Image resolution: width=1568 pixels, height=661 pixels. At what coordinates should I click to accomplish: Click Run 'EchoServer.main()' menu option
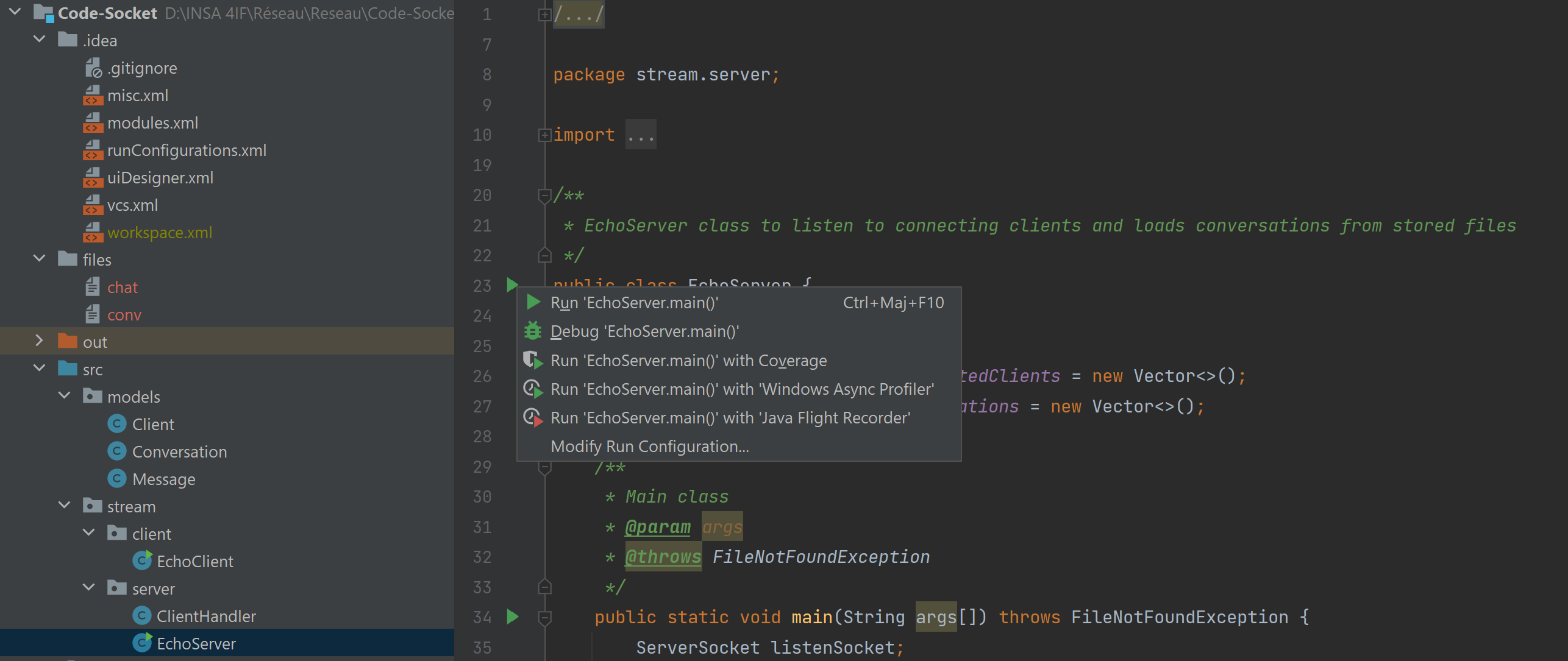(634, 303)
